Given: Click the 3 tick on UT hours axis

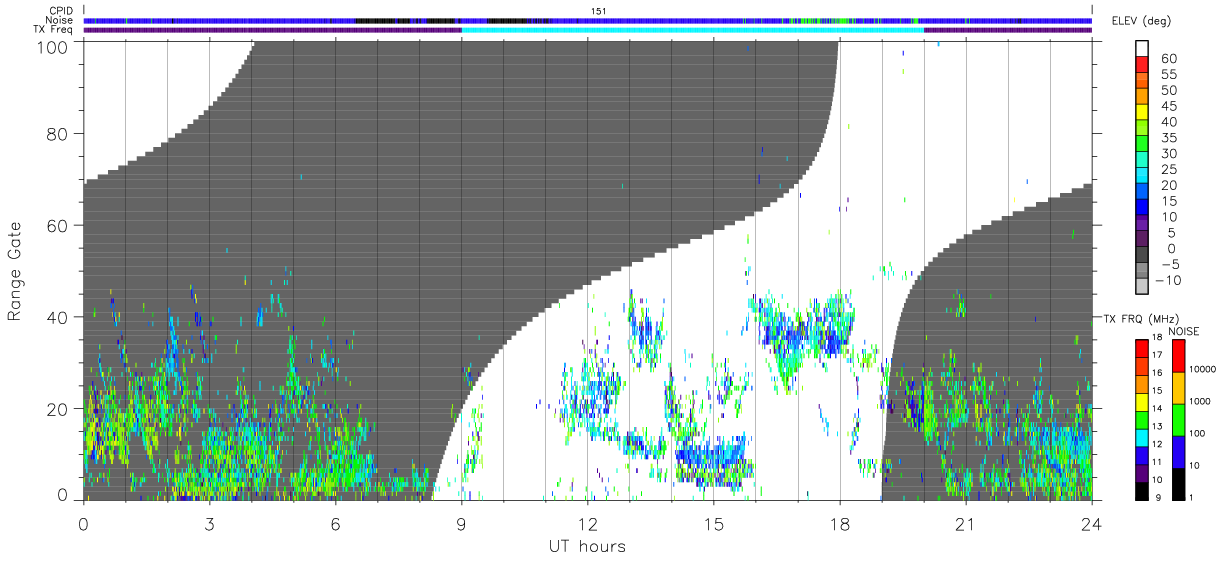Looking at the screenshot, I should 209,525.
